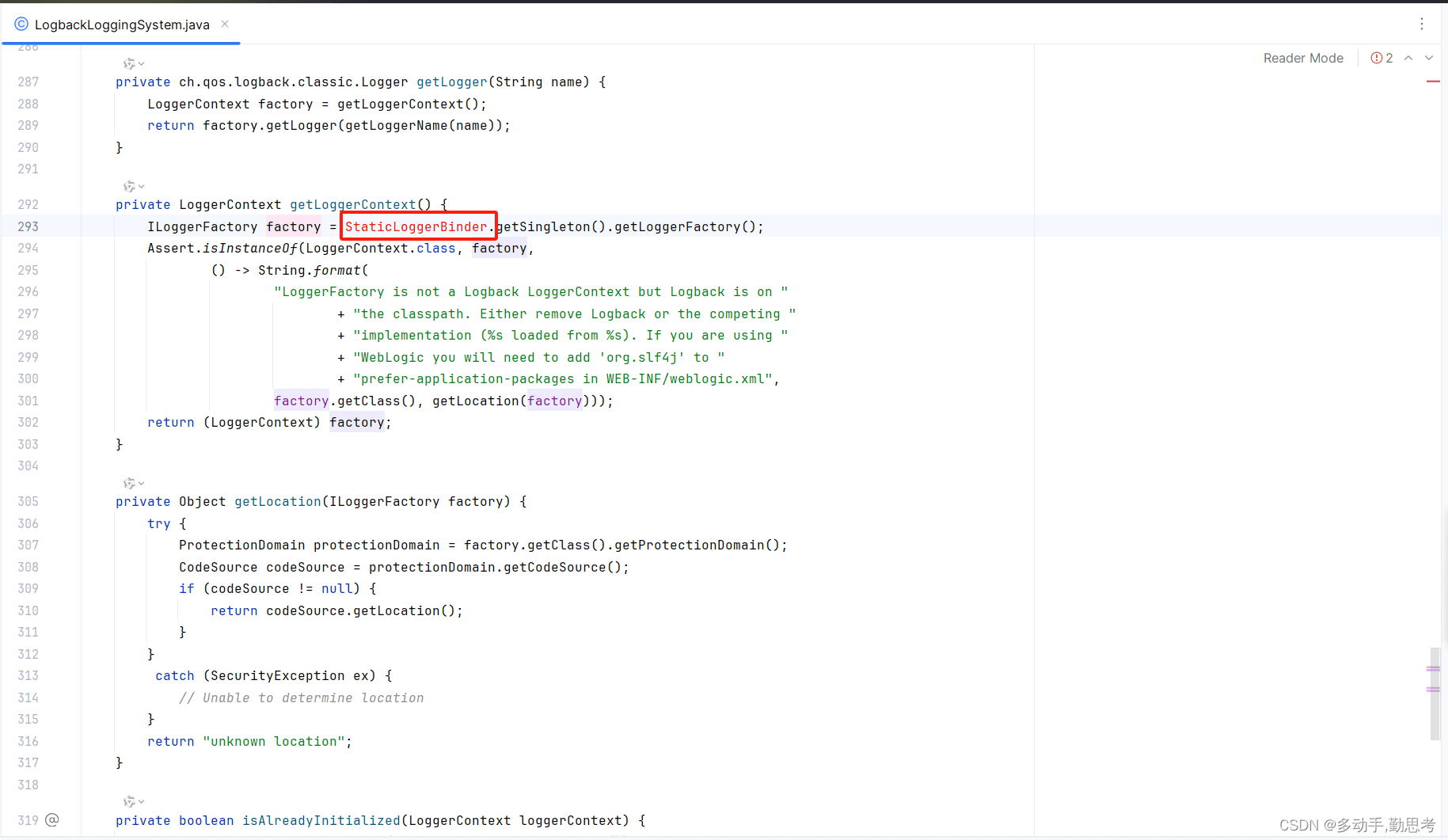Jump to next highlighted error arrow
The height and width of the screenshot is (840, 1448).
1429,58
